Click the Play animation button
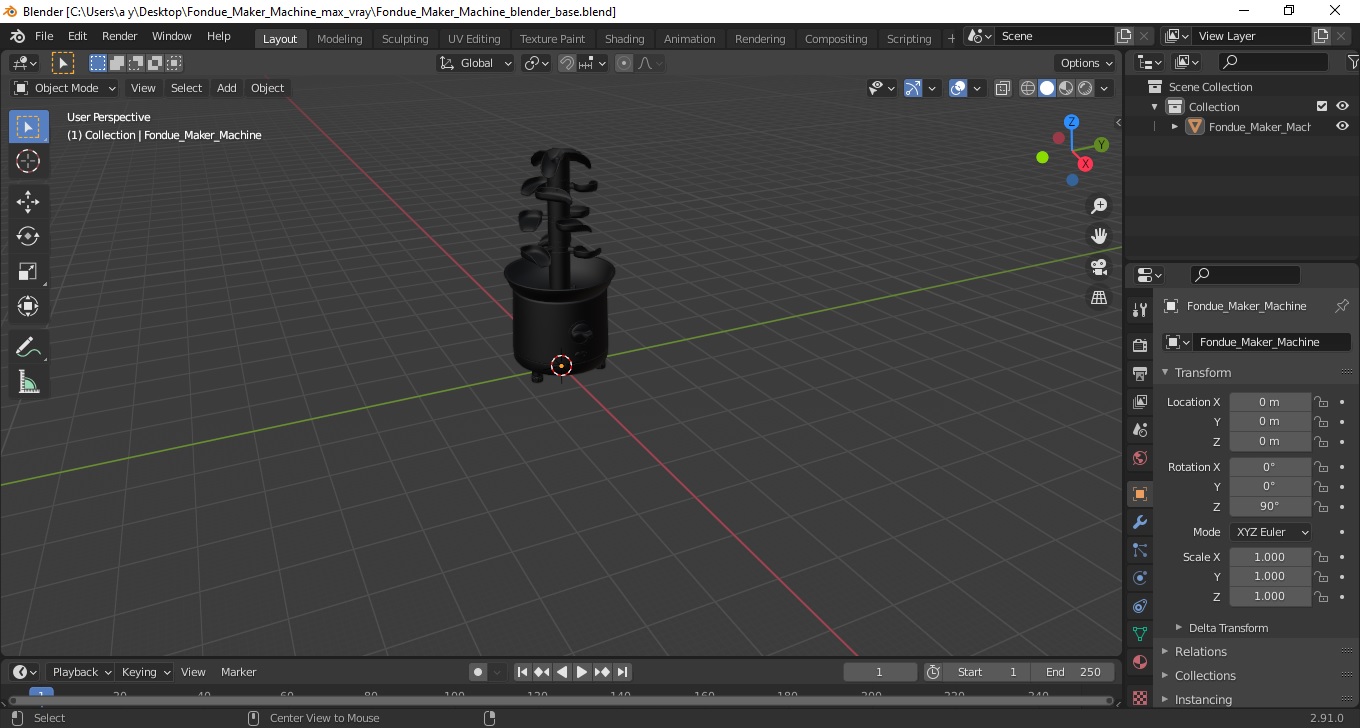 [x=582, y=672]
